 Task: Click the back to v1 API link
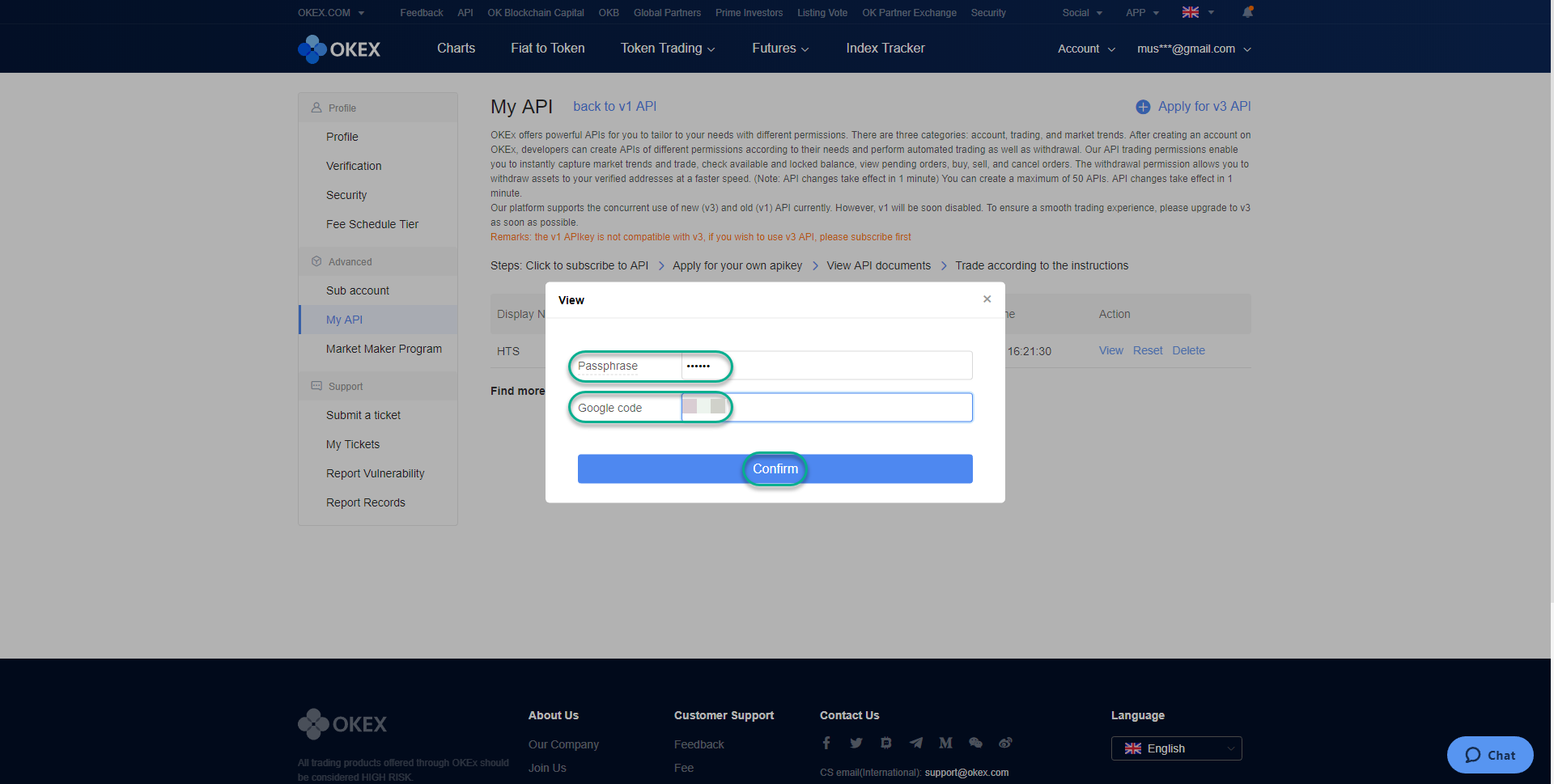point(614,106)
